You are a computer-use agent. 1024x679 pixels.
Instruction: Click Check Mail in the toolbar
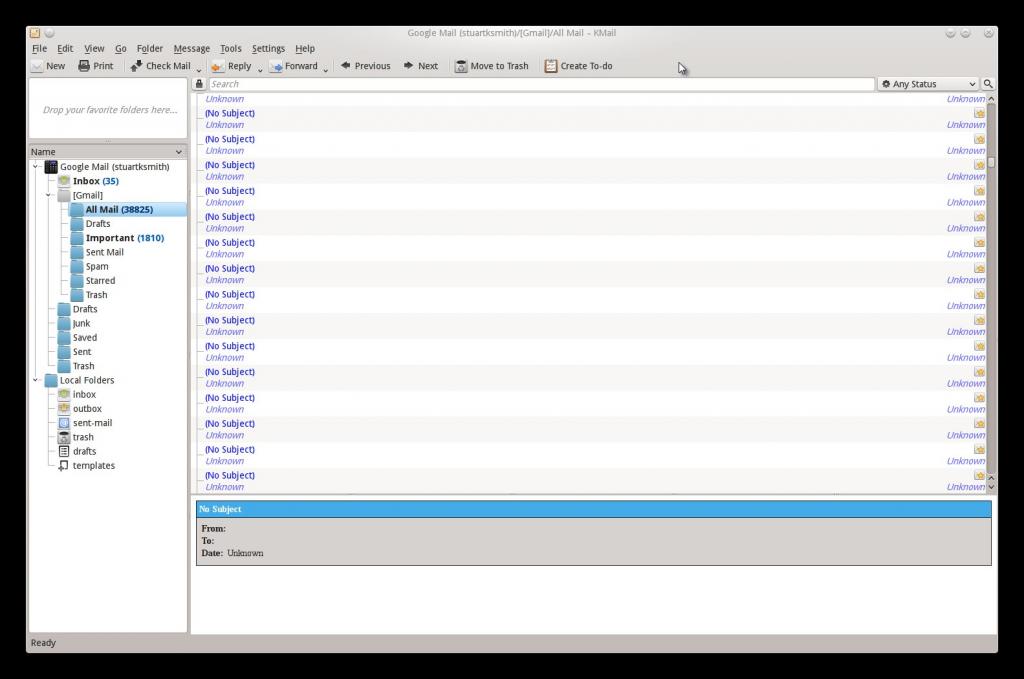coord(136,66)
